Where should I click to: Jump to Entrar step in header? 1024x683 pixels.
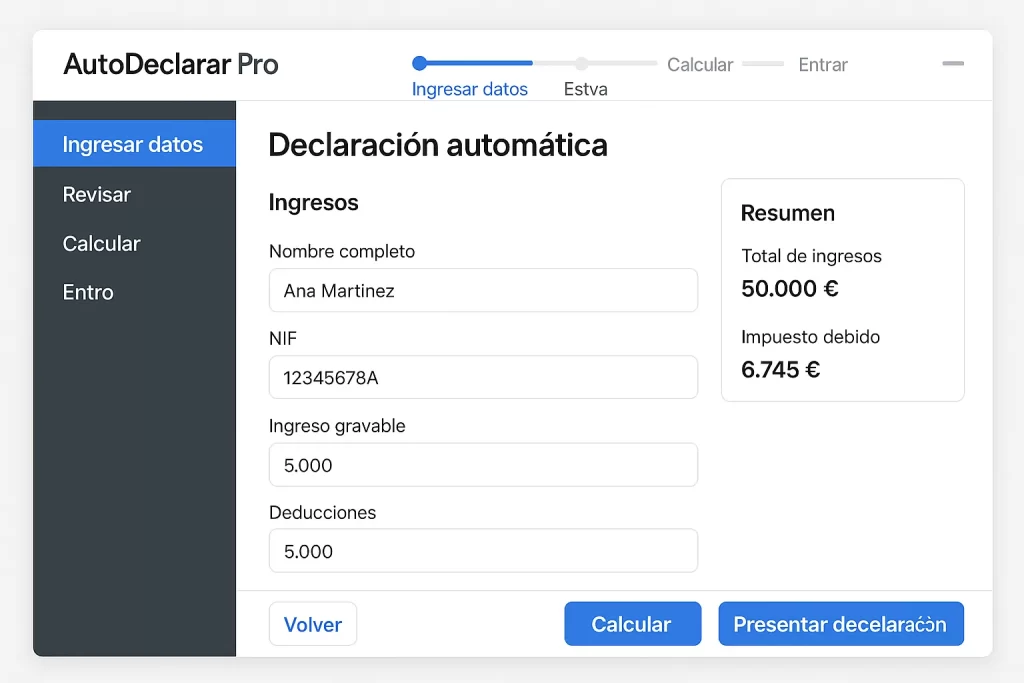tap(823, 65)
